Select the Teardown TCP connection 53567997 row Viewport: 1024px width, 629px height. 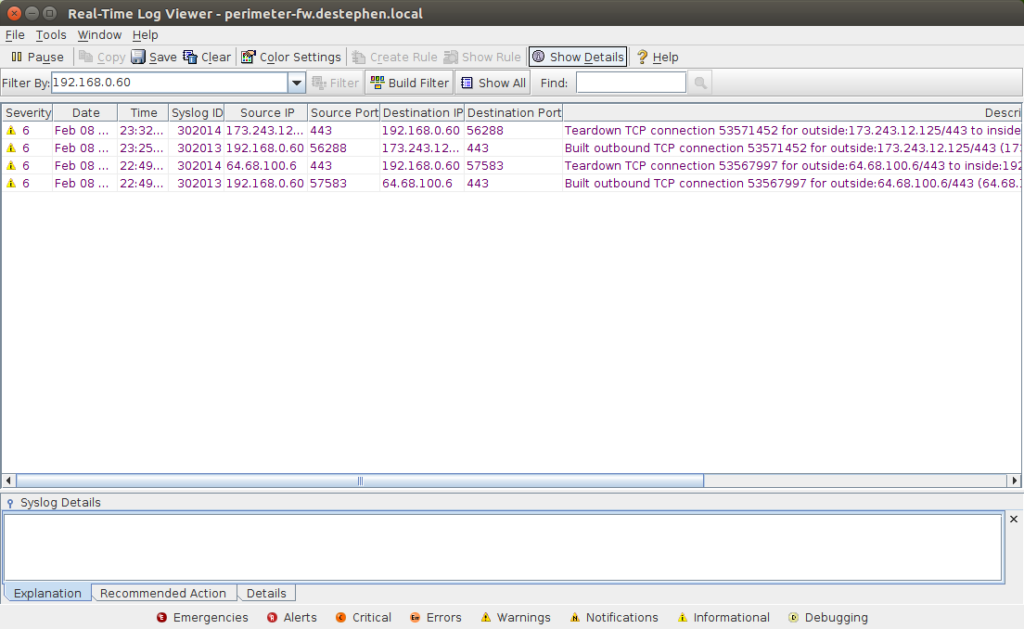511,166
